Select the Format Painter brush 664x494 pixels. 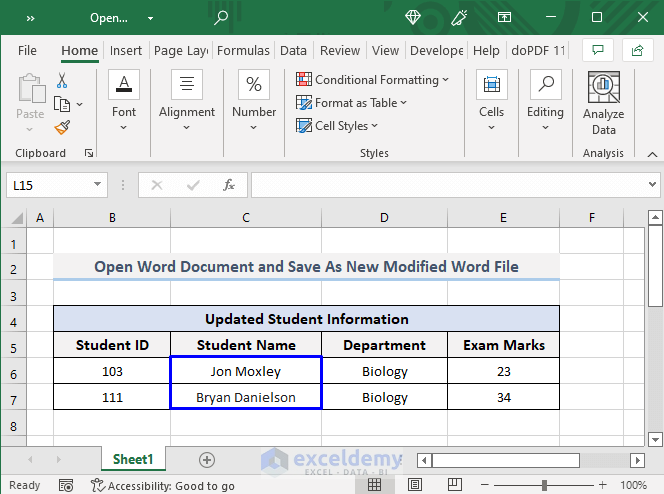tap(62, 127)
